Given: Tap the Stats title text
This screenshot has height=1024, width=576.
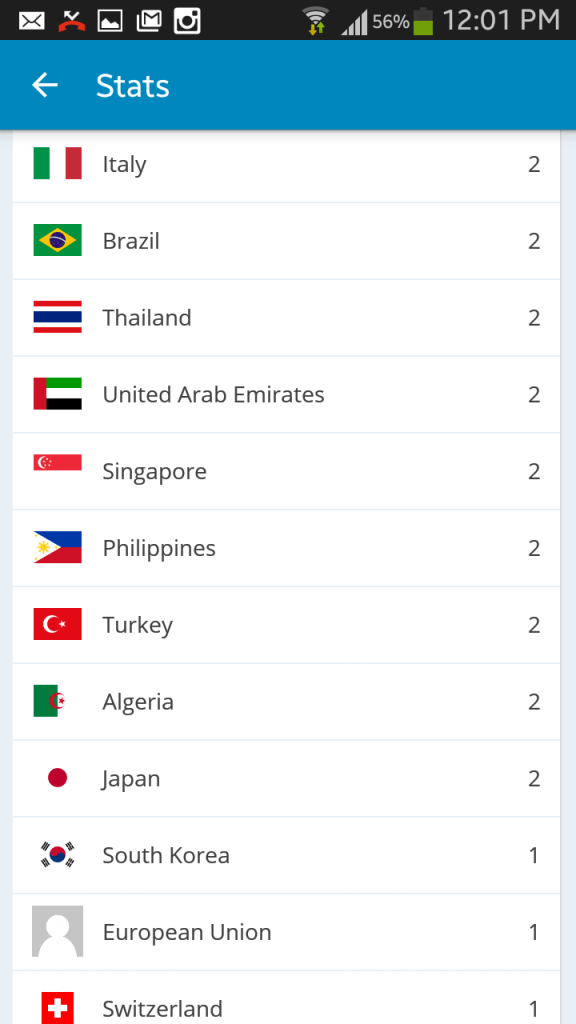Looking at the screenshot, I should click(x=132, y=86).
